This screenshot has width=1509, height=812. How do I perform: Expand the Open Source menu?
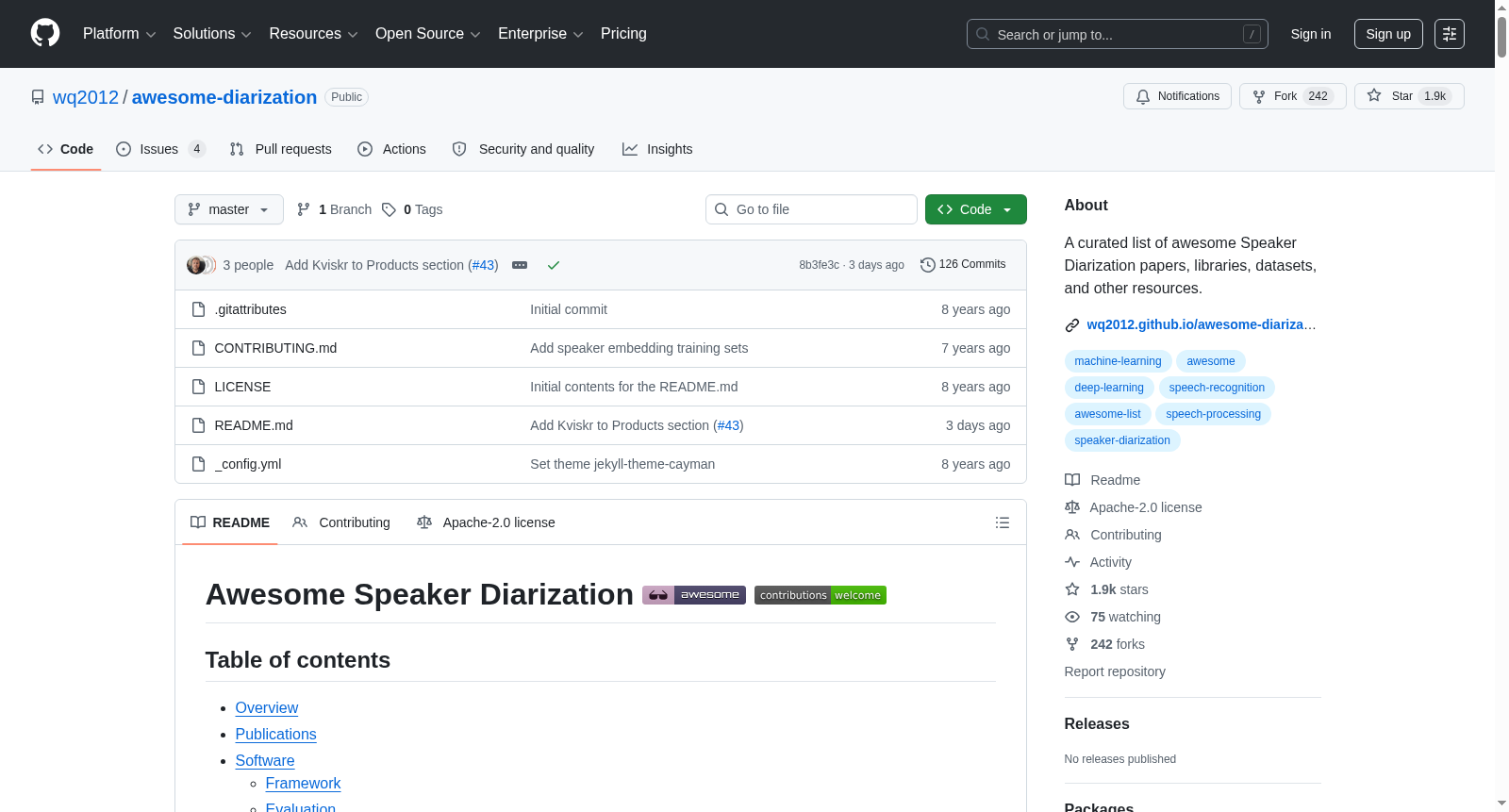[x=428, y=34]
